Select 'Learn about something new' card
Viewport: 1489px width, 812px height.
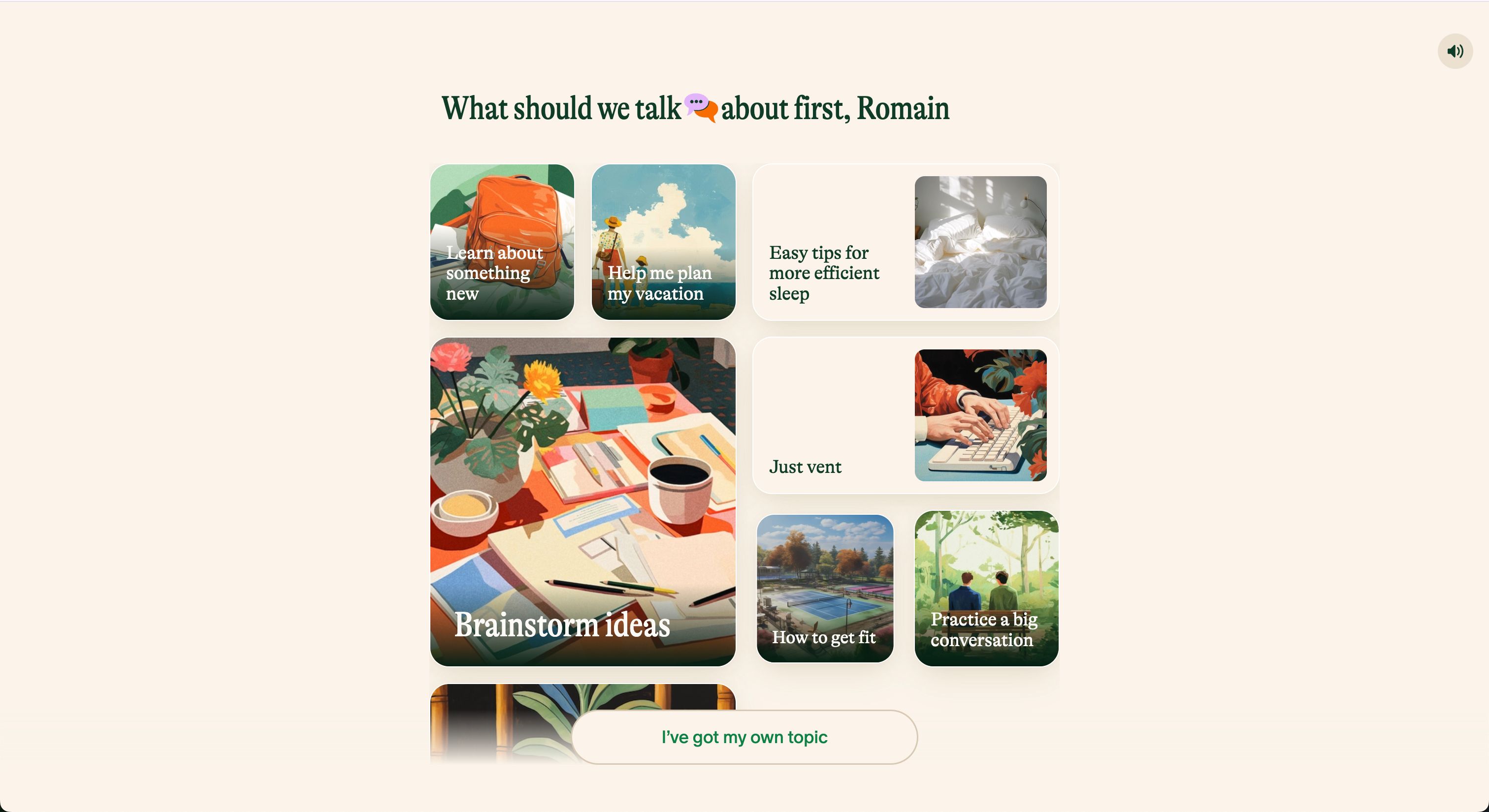coord(502,241)
